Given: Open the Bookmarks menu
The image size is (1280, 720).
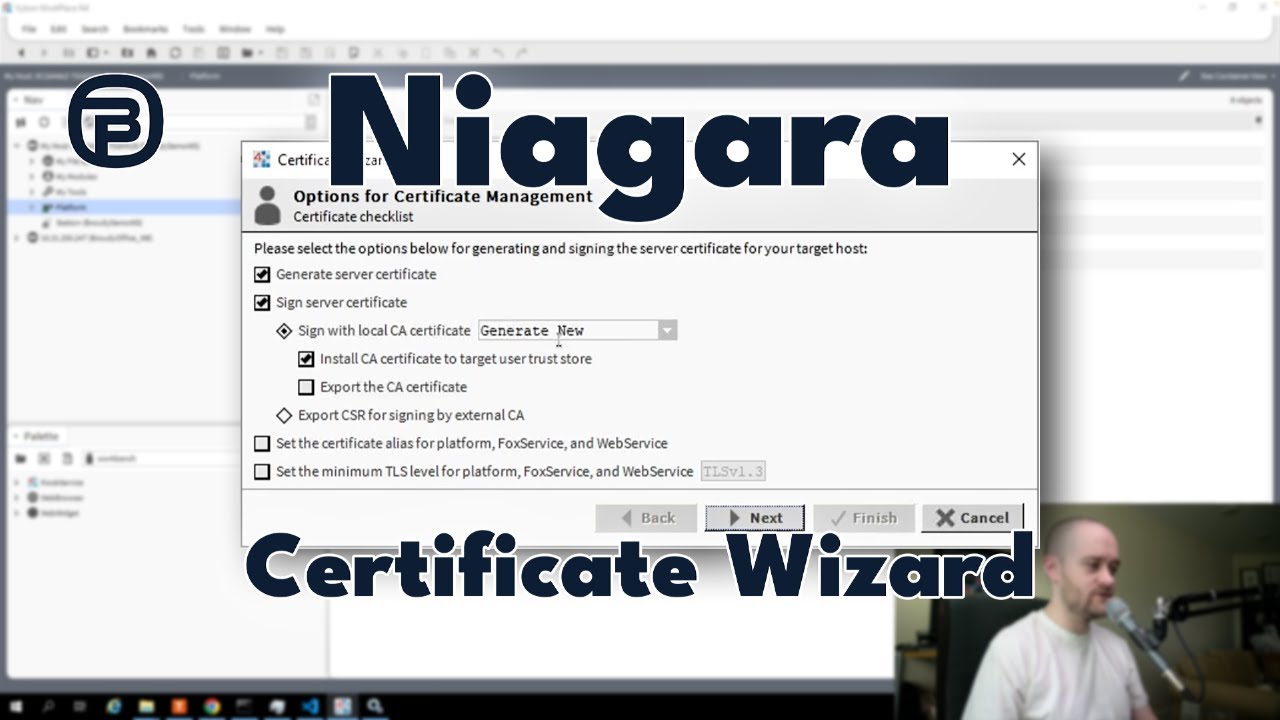Looking at the screenshot, I should [x=145, y=29].
